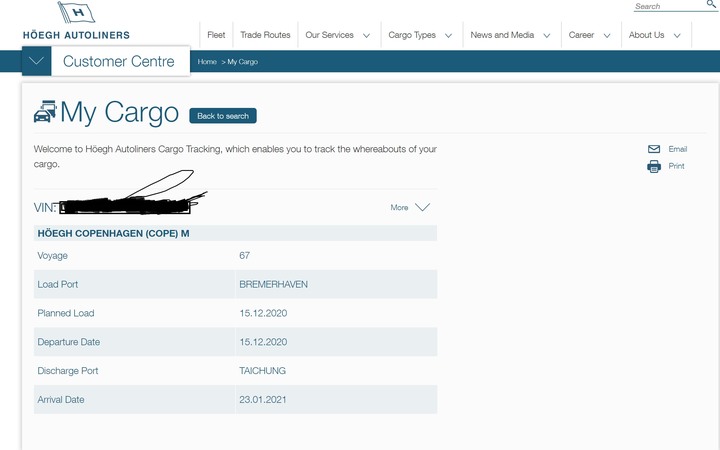Open the About Us menu
The image size is (720, 450).
[x=647, y=35]
